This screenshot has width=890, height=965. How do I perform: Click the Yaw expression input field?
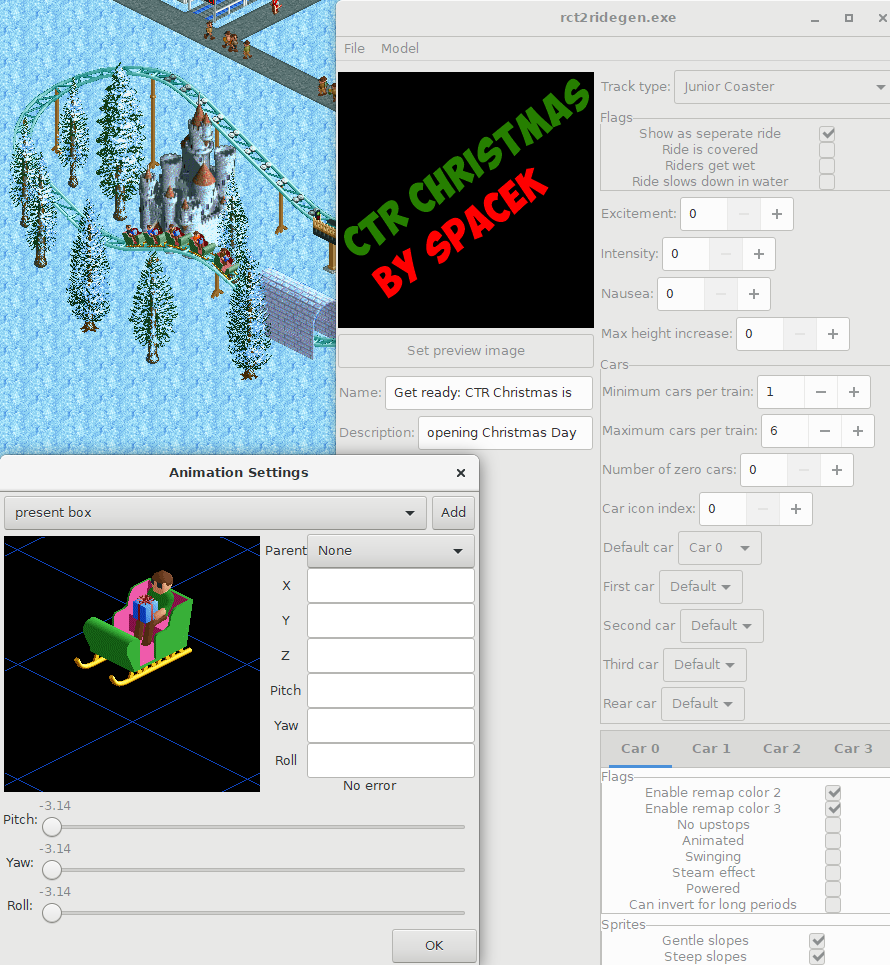pos(391,726)
